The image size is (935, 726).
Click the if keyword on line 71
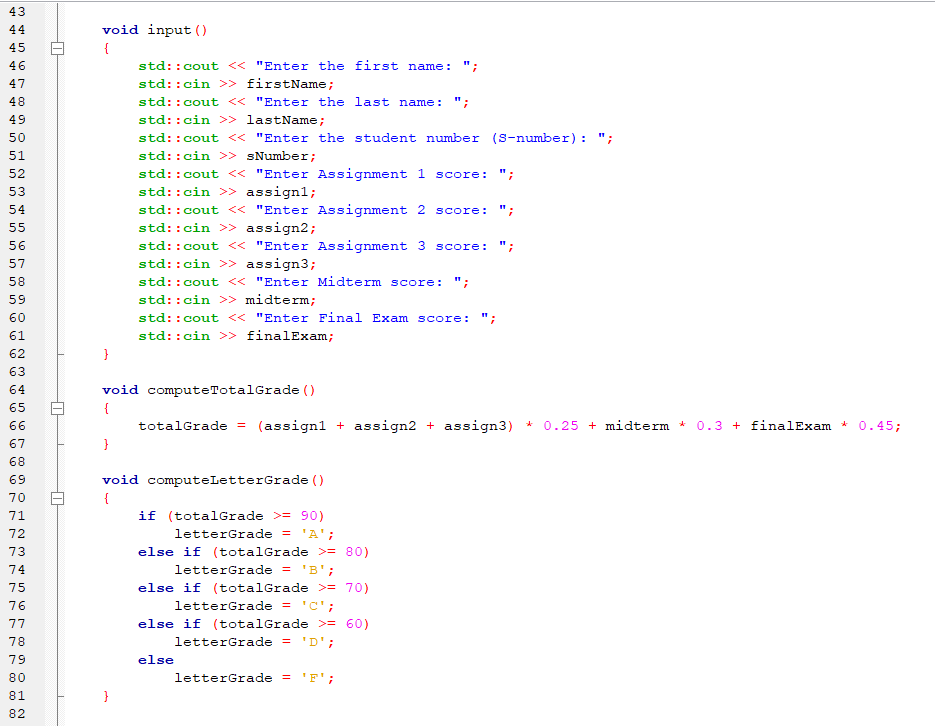pos(147,515)
